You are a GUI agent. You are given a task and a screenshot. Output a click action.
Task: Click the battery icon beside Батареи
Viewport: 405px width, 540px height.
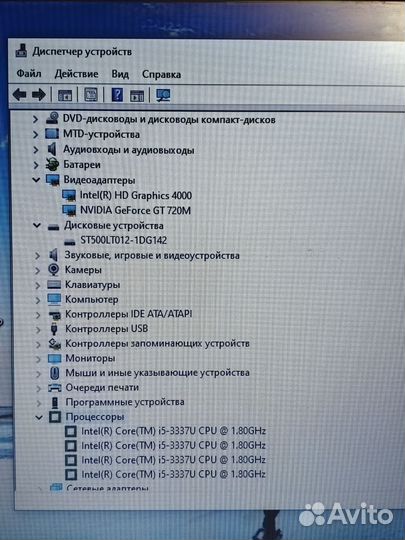tap(52, 164)
